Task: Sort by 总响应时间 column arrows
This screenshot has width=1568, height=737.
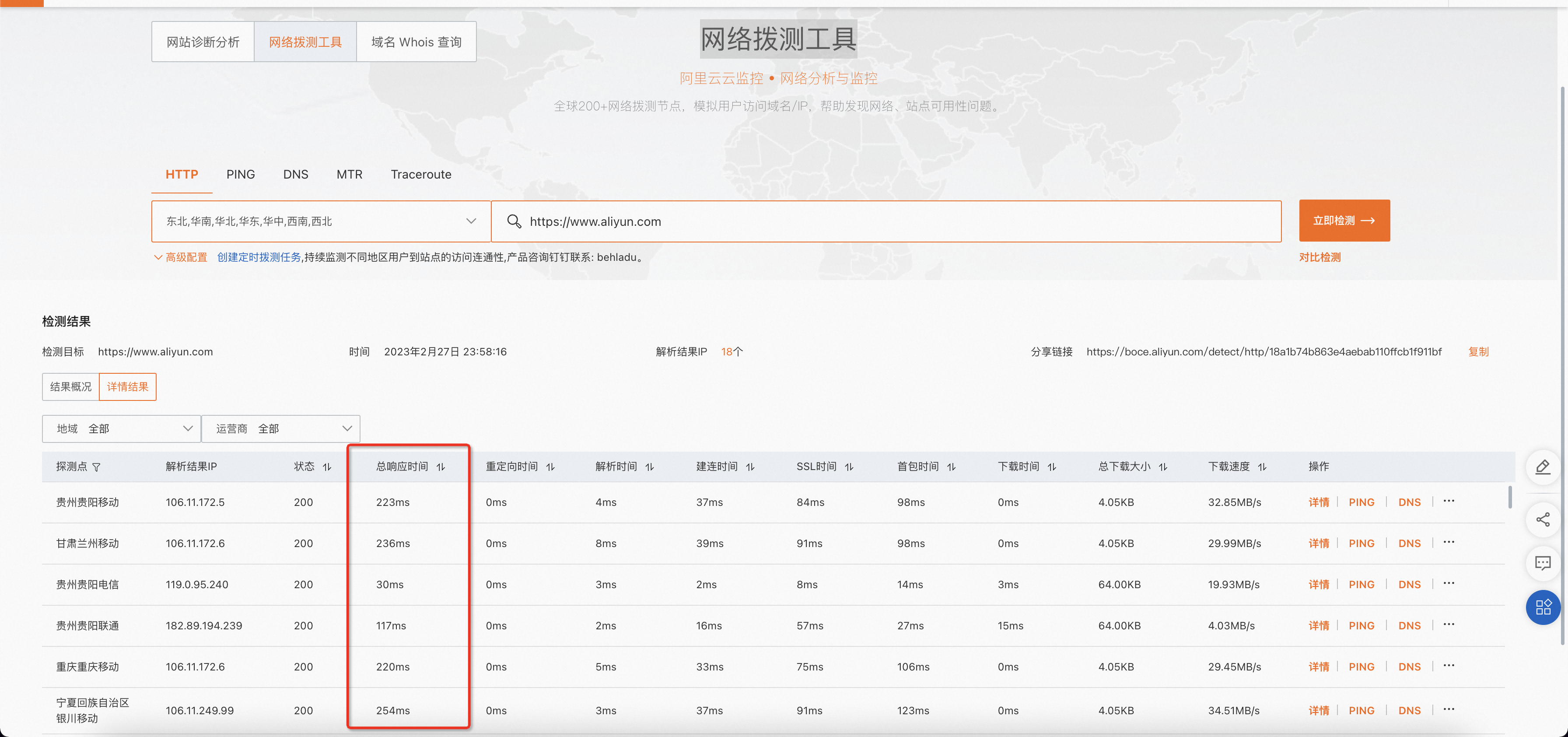Action: pyautogui.click(x=441, y=467)
